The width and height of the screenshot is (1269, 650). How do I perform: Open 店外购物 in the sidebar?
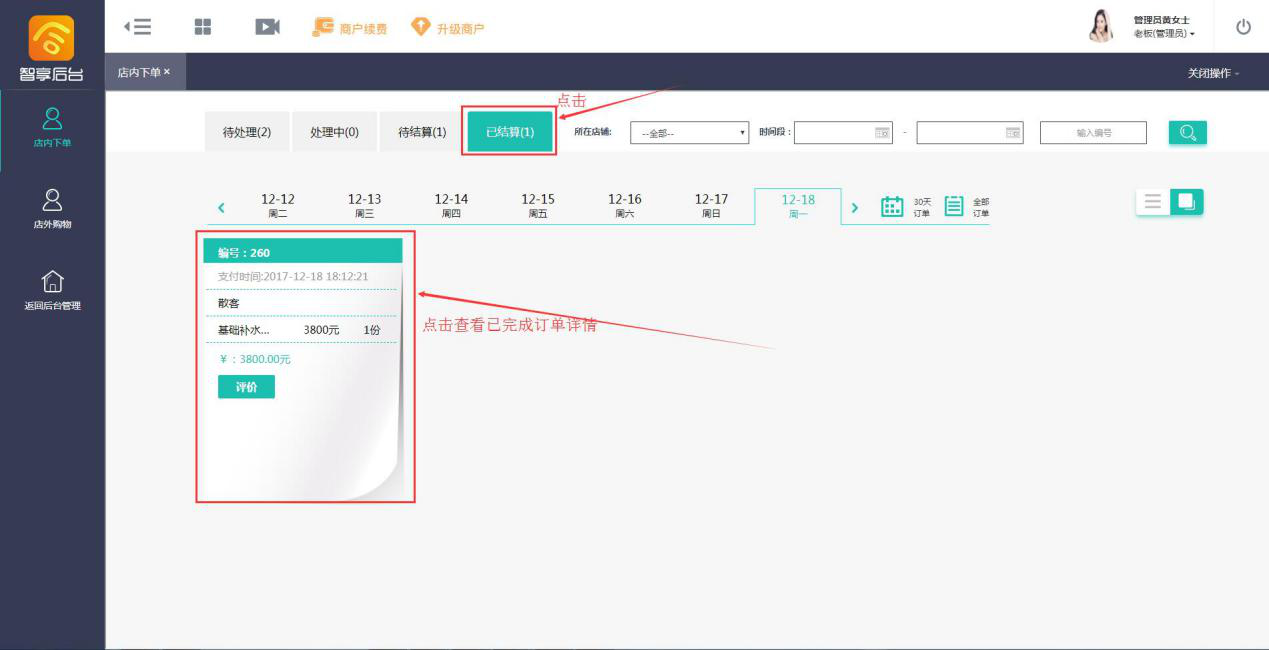click(52, 208)
